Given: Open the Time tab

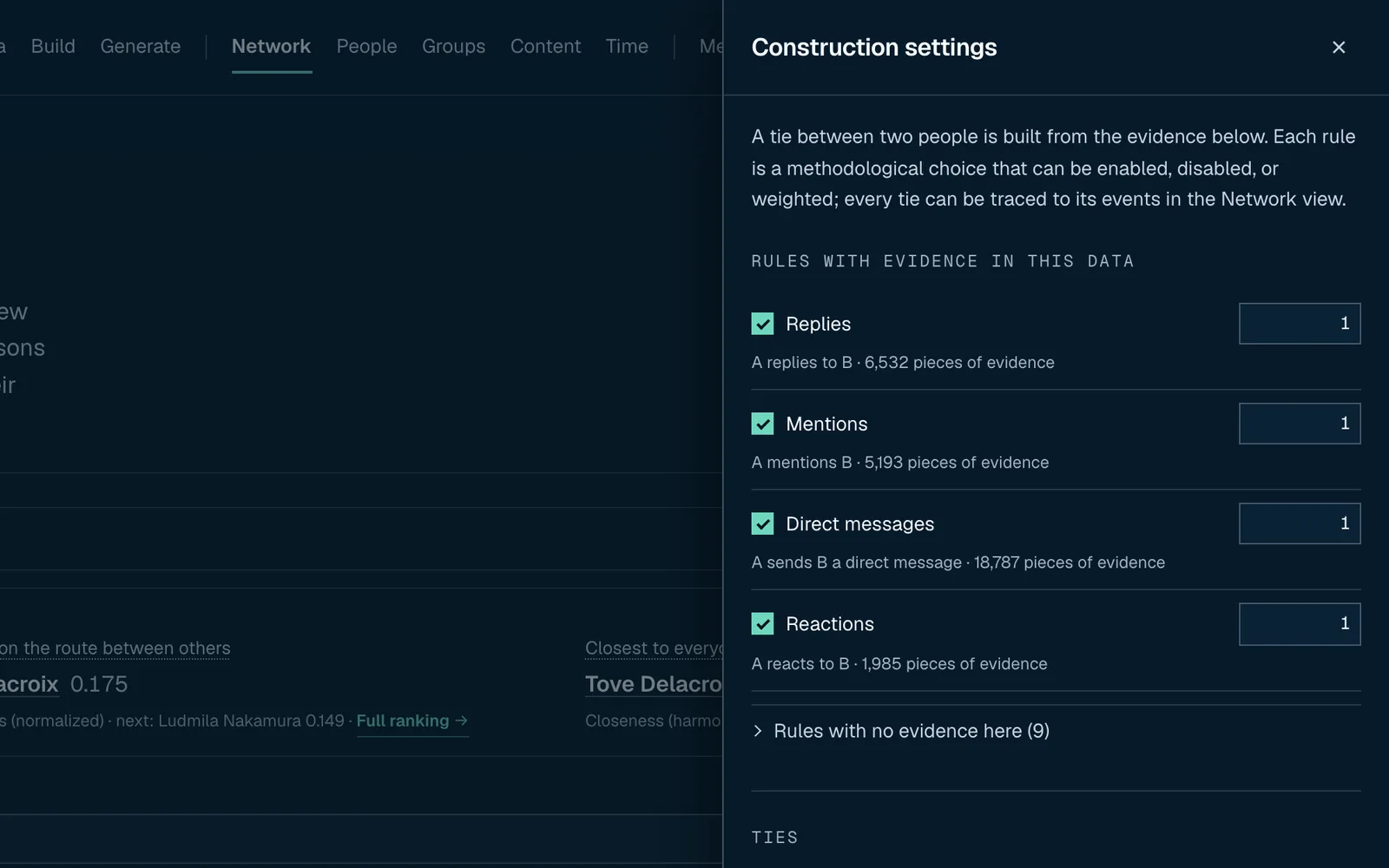Looking at the screenshot, I should click(x=627, y=46).
